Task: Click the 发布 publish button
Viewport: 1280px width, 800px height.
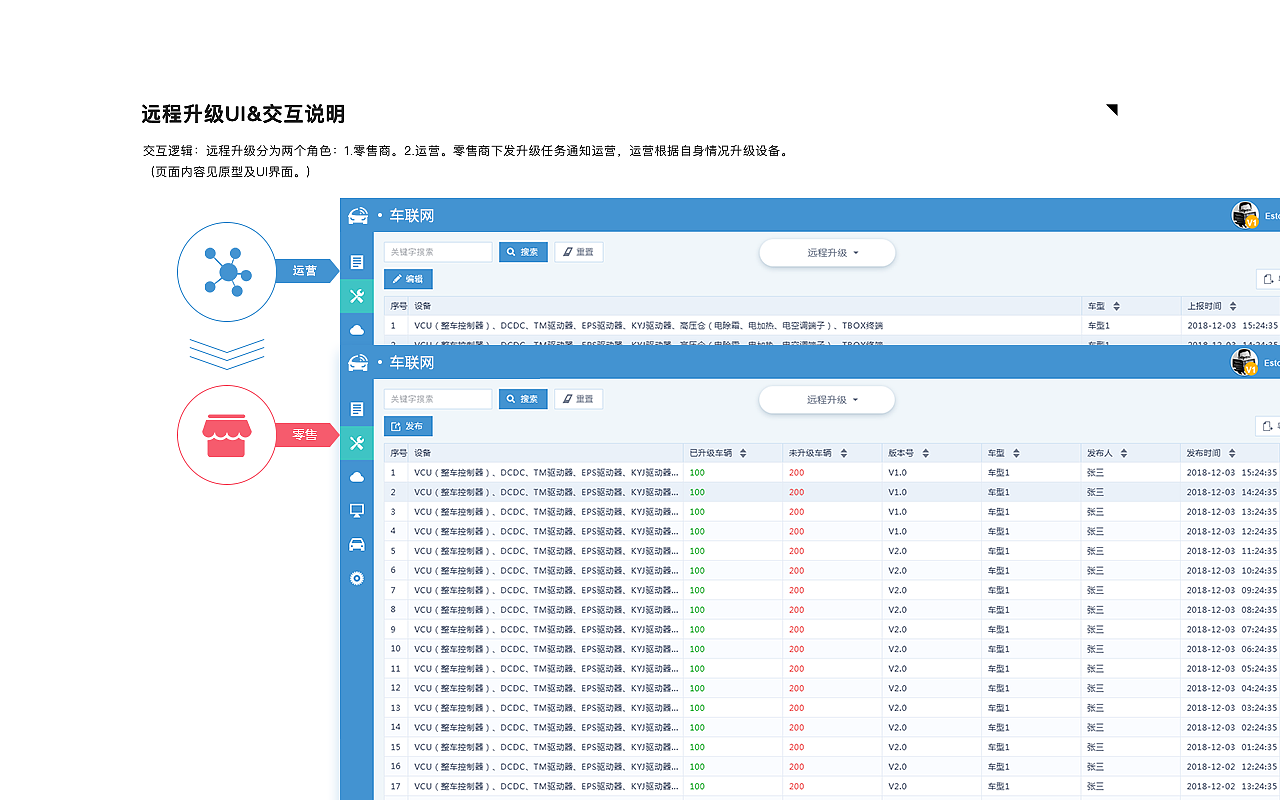Action: click(x=408, y=425)
